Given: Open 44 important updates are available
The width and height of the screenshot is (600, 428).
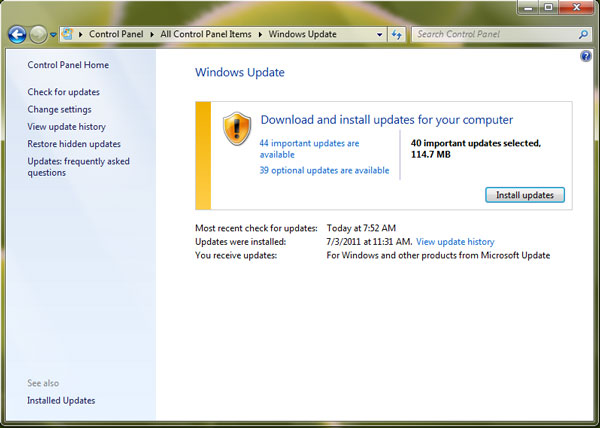Looking at the screenshot, I should point(309,149).
